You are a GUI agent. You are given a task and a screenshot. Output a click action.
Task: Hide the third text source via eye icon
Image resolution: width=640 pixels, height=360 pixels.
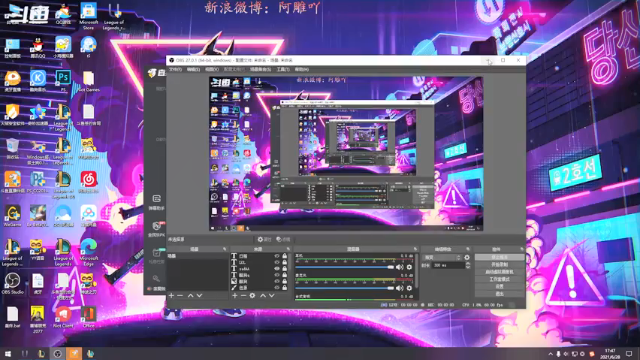click(277, 269)
